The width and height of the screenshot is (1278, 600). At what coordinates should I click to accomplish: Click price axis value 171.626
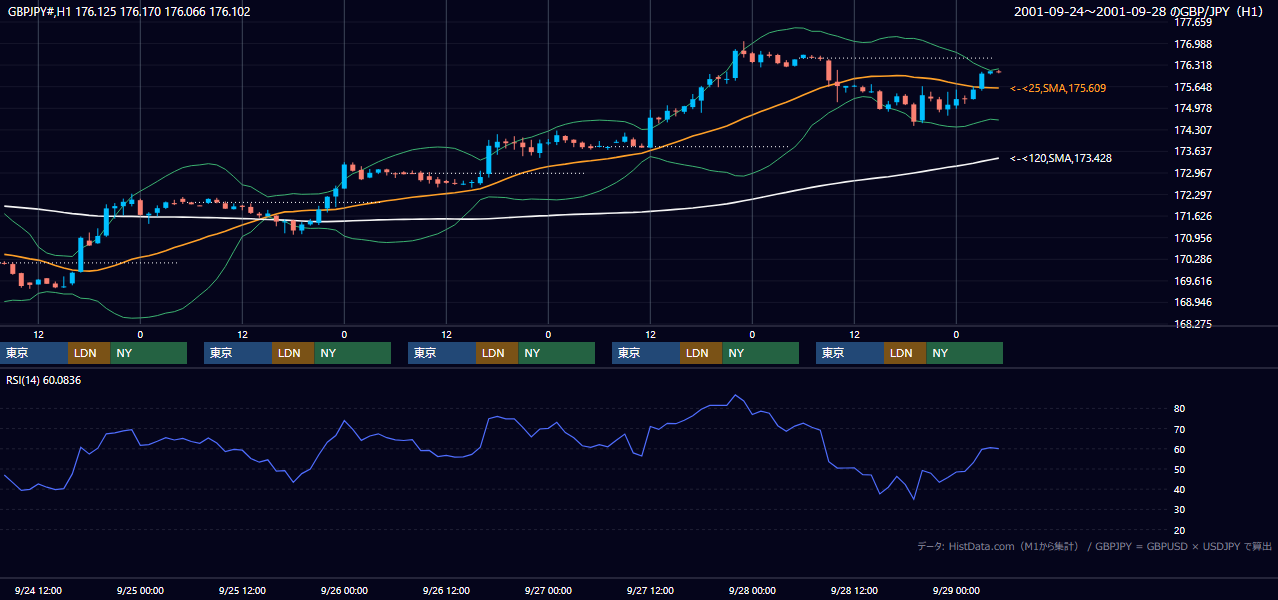pyautogui.click(x=1193, y=216)
